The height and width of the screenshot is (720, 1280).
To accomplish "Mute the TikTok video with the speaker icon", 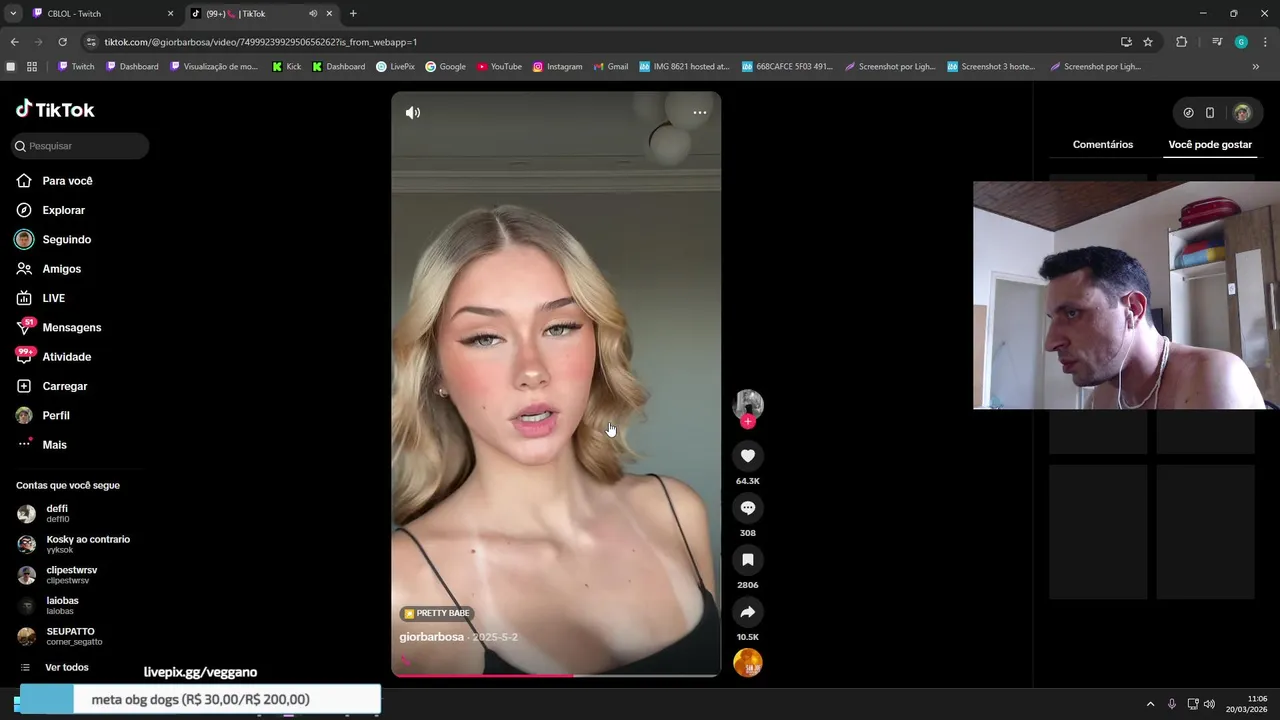I will tap(413, 113).
